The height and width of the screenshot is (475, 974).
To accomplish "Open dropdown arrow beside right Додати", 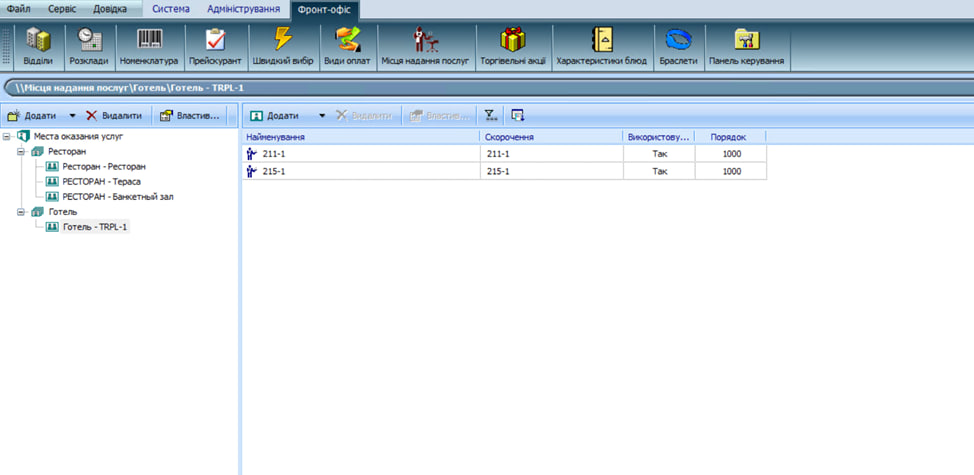I will pos(321,116).
